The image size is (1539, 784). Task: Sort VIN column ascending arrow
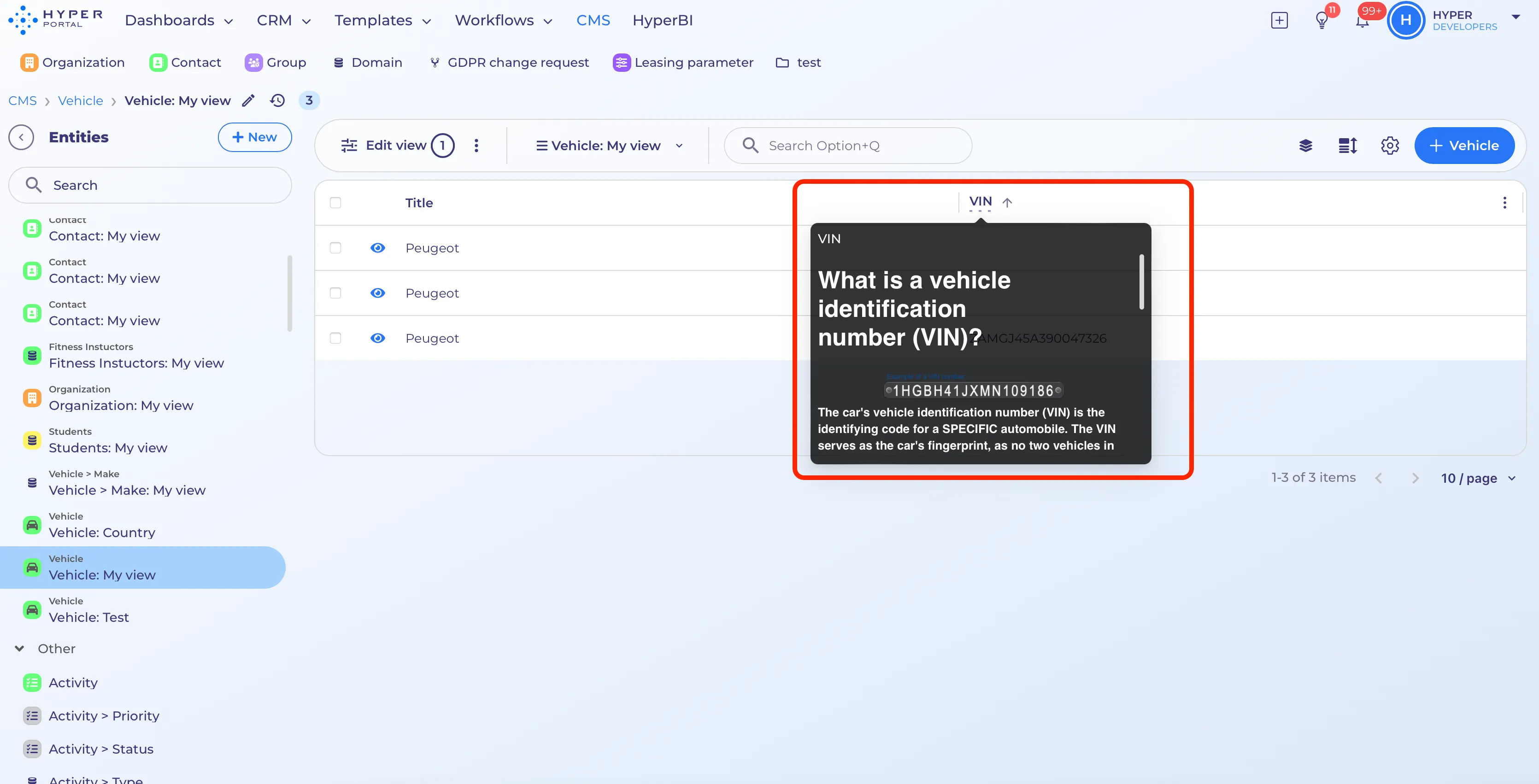click(1007, 203)
